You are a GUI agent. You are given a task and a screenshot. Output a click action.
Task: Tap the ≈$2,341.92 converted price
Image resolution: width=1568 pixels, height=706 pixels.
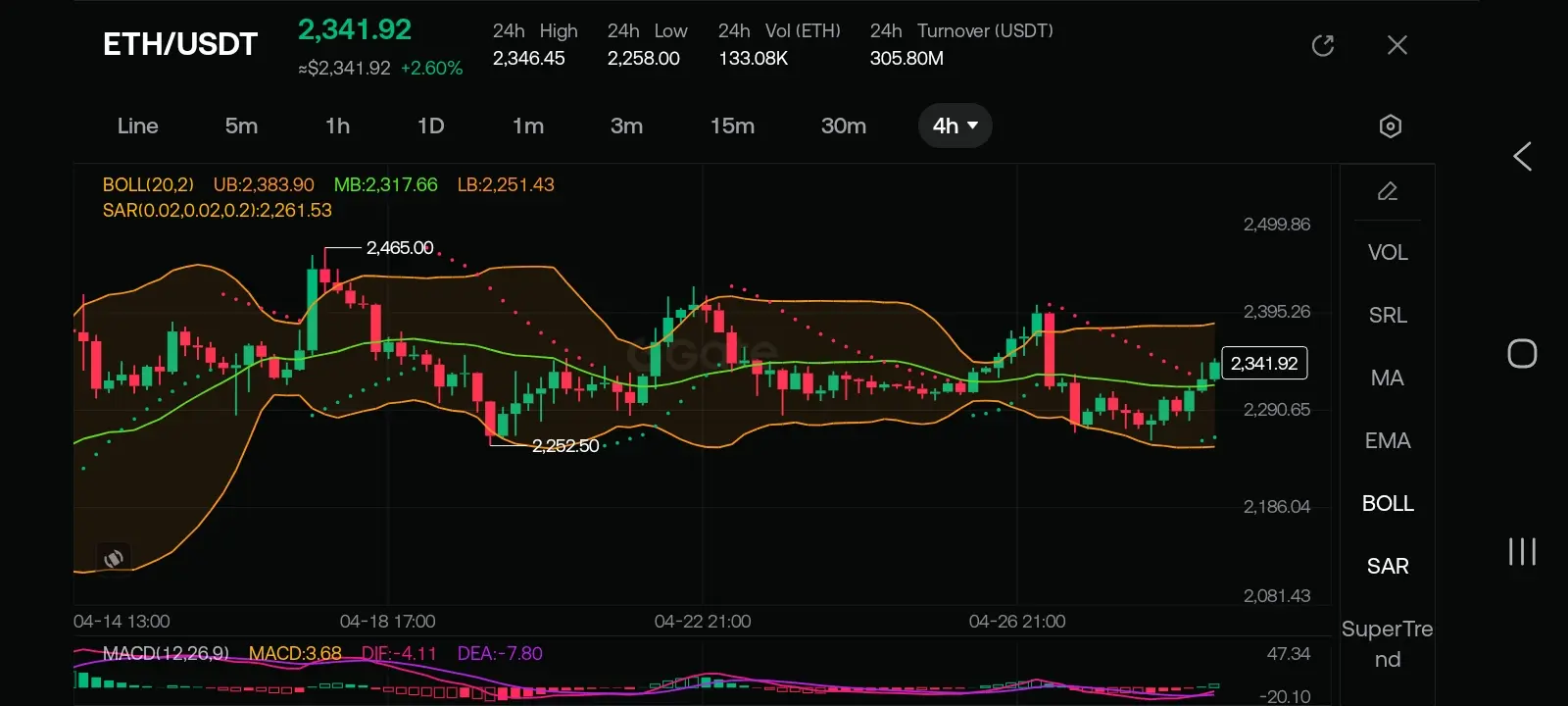(345, 69)
